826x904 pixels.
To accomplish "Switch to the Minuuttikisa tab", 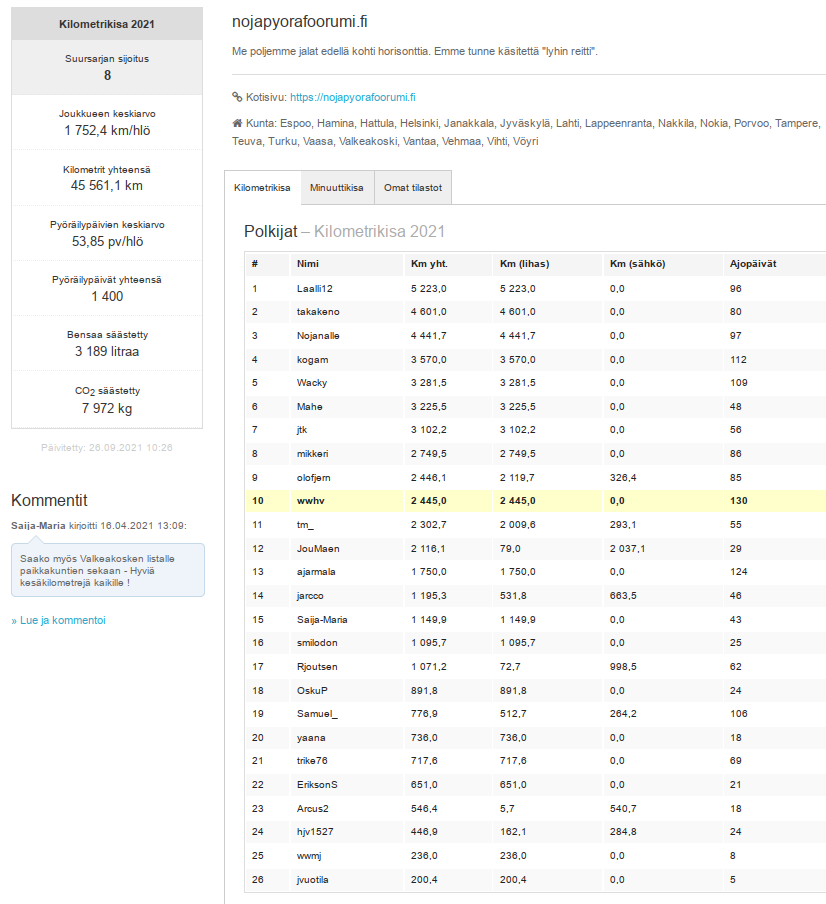I will click(x=336, y=188).
